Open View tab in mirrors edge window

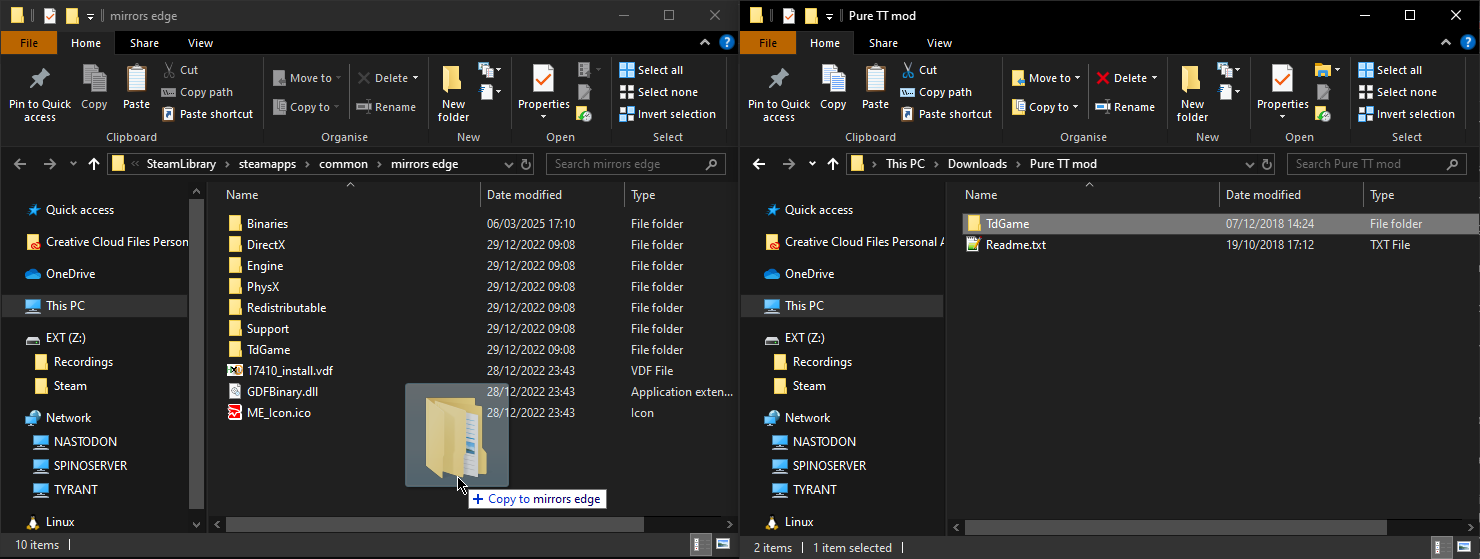tap(200, 43)
